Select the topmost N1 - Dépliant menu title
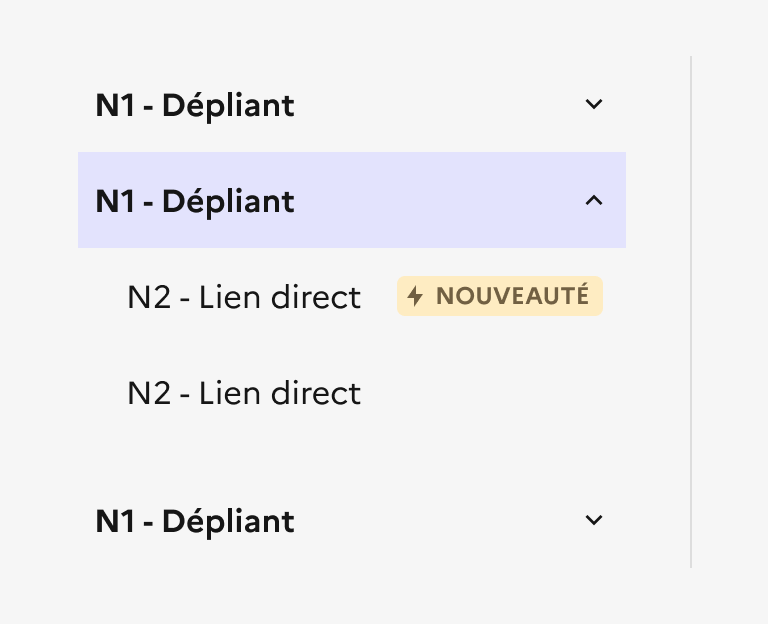Viewport: 768px width, 624px height. (195, 105)
